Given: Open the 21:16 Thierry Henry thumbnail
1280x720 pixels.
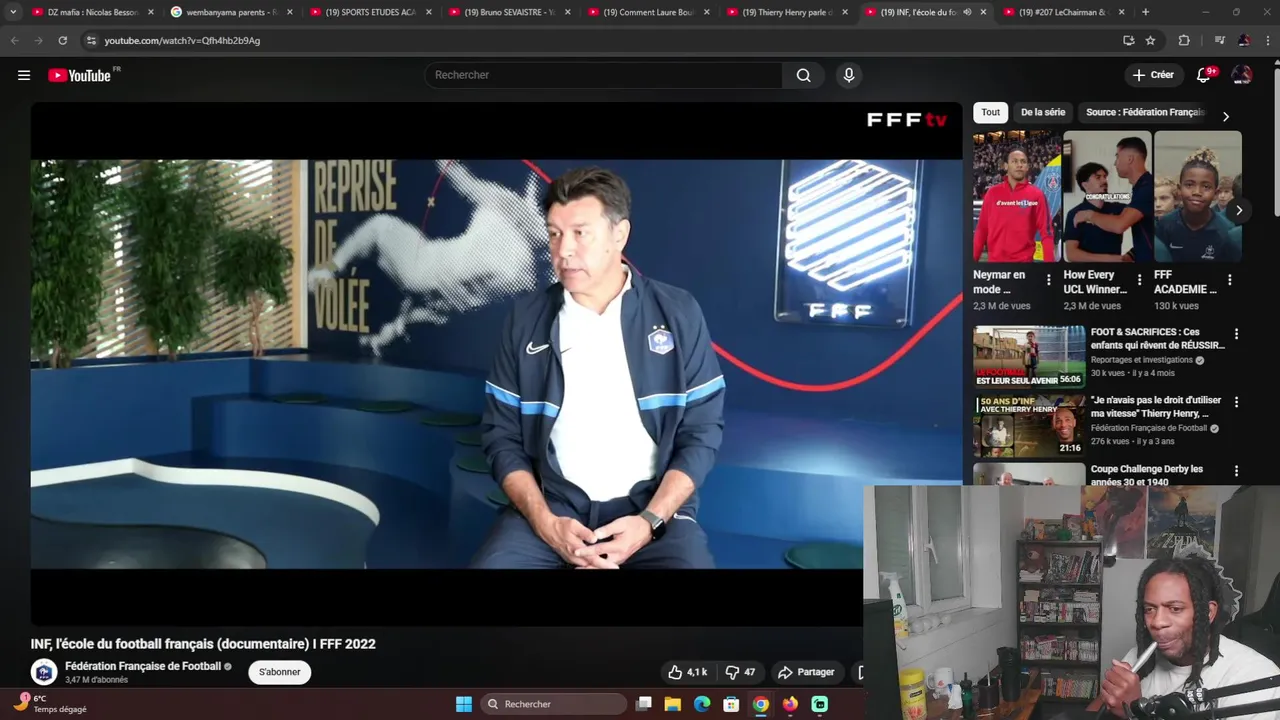Looking at the screenshot, I should 1029,425.
